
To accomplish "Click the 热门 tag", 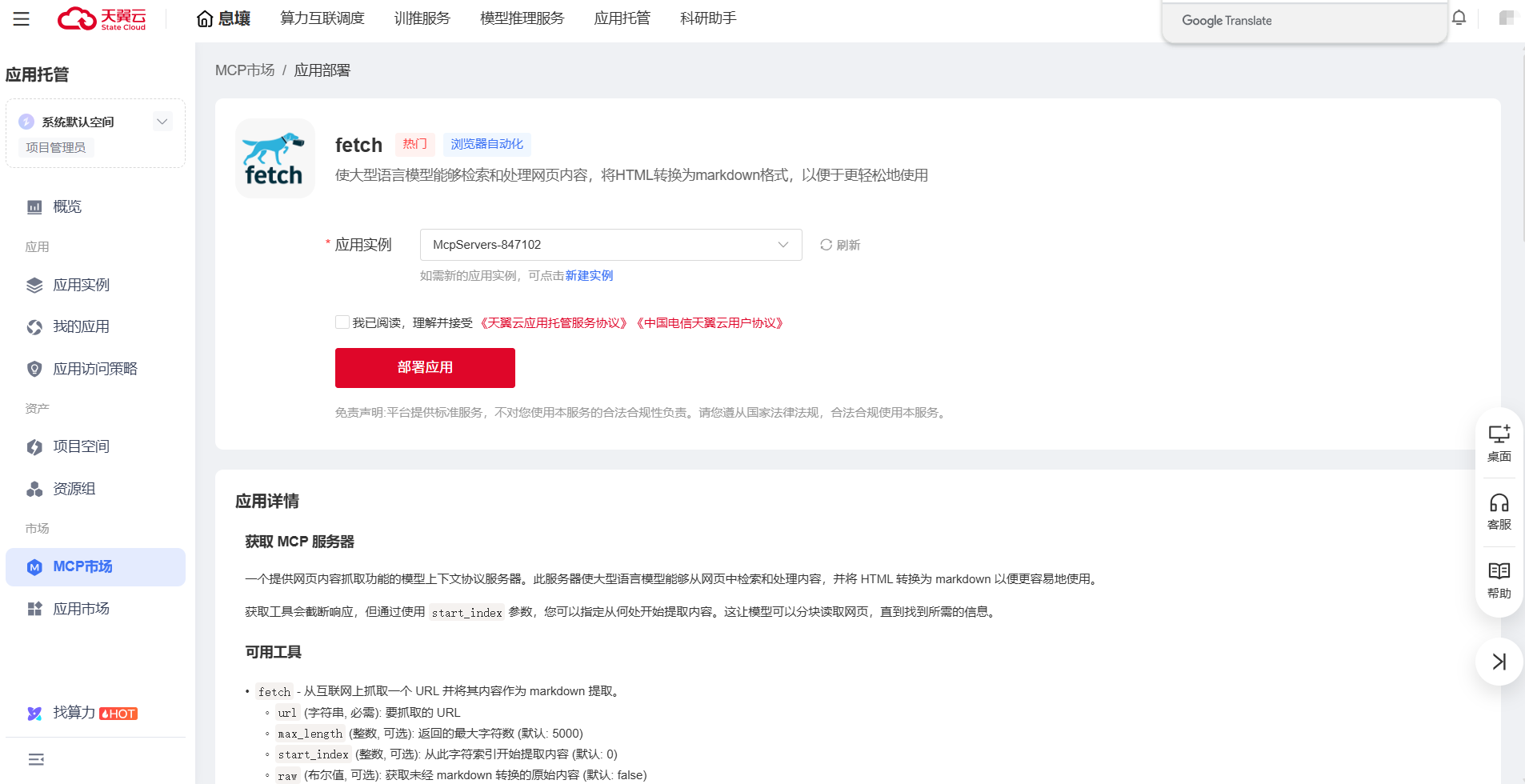I will (x=414, y=144).
